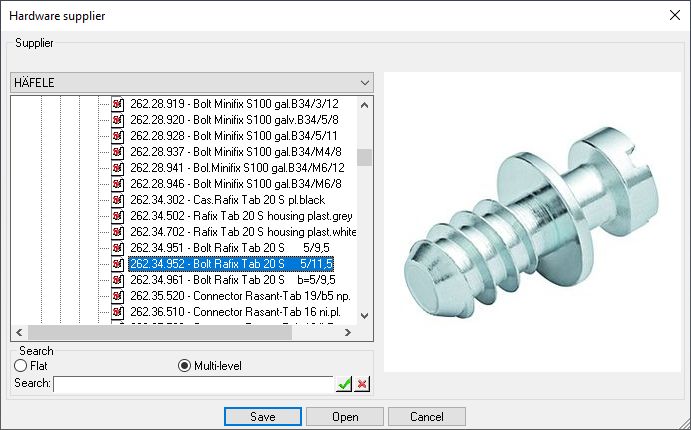The height and width of the screenshot is (430, 691).
Task: Click icon beside 262.28.946 Bolt Minifix item
Action: (117, 184)
